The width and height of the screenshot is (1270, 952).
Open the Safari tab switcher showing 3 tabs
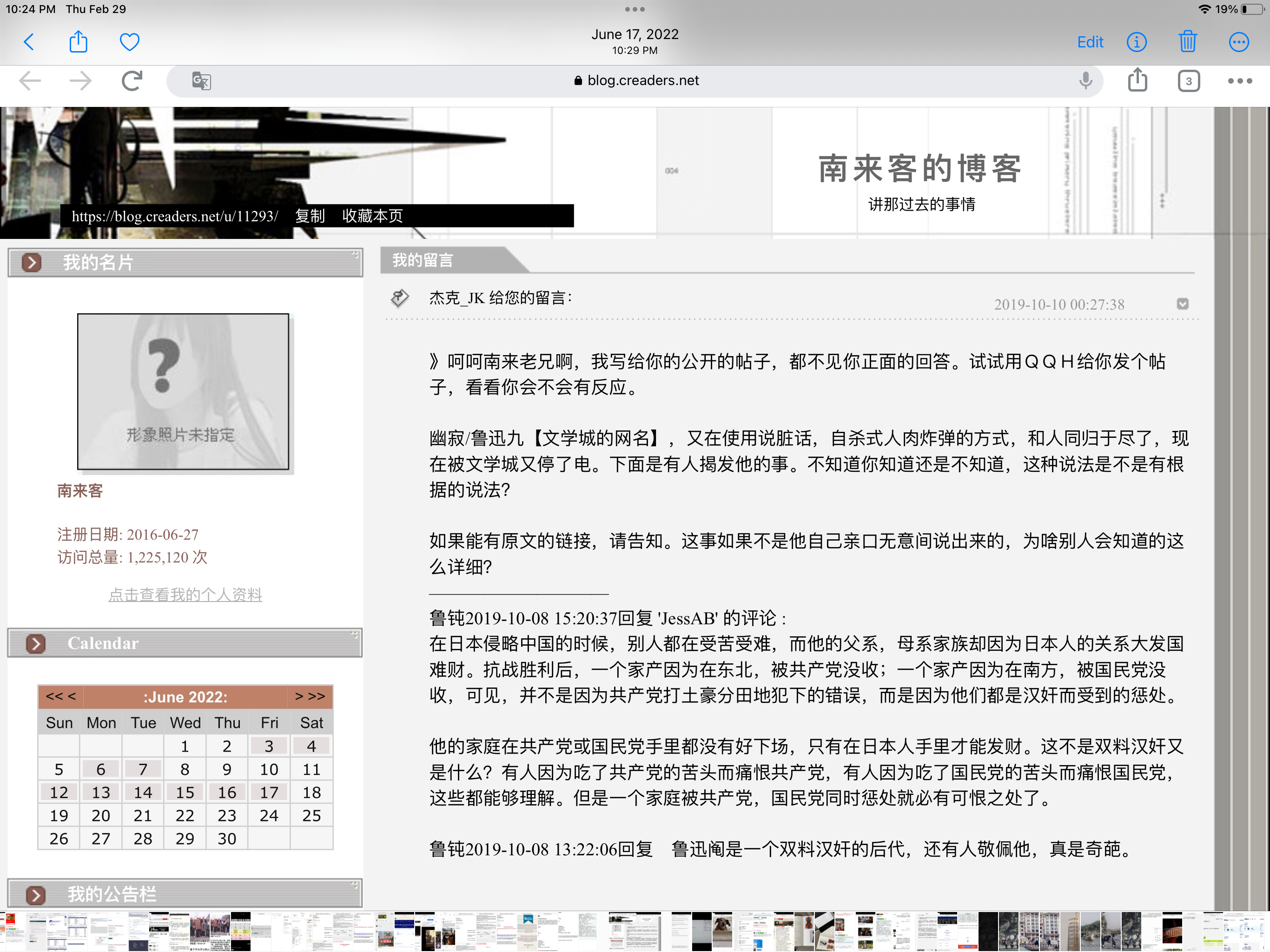(1189, 81)
